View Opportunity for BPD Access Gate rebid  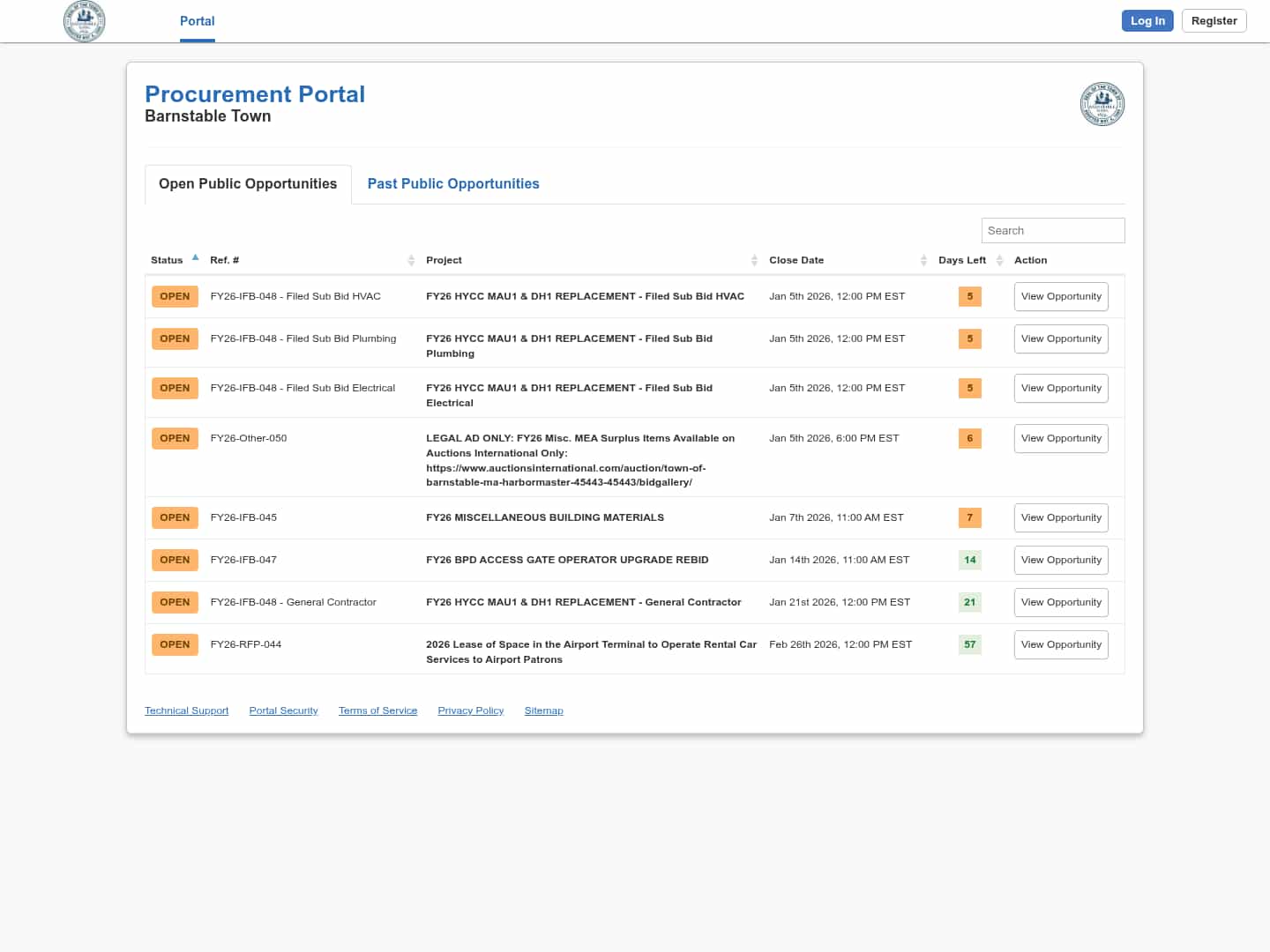[x=1060, y=560]
